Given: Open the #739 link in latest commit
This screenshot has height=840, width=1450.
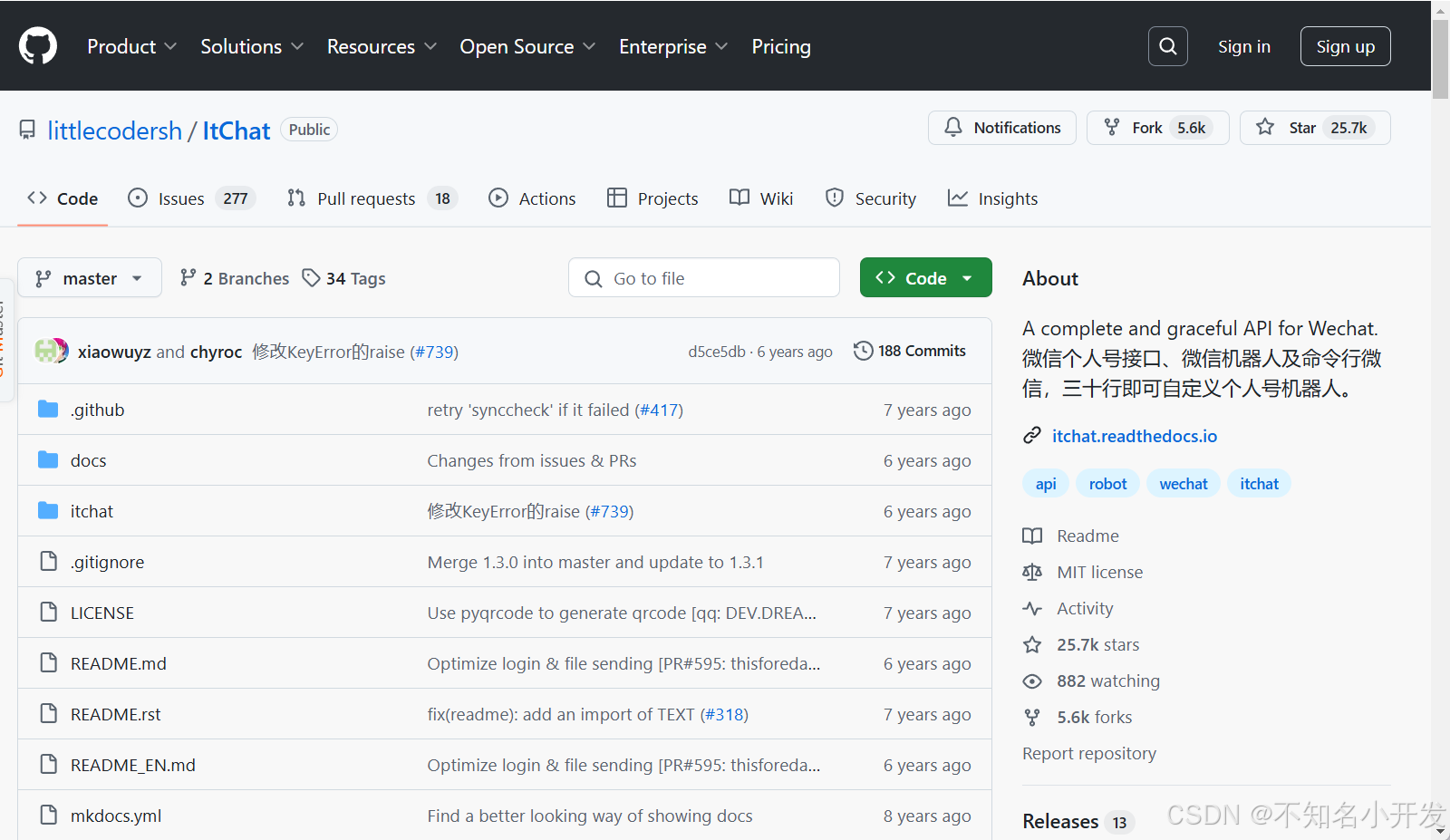Looking at the screenshot, I should [434, 352].
